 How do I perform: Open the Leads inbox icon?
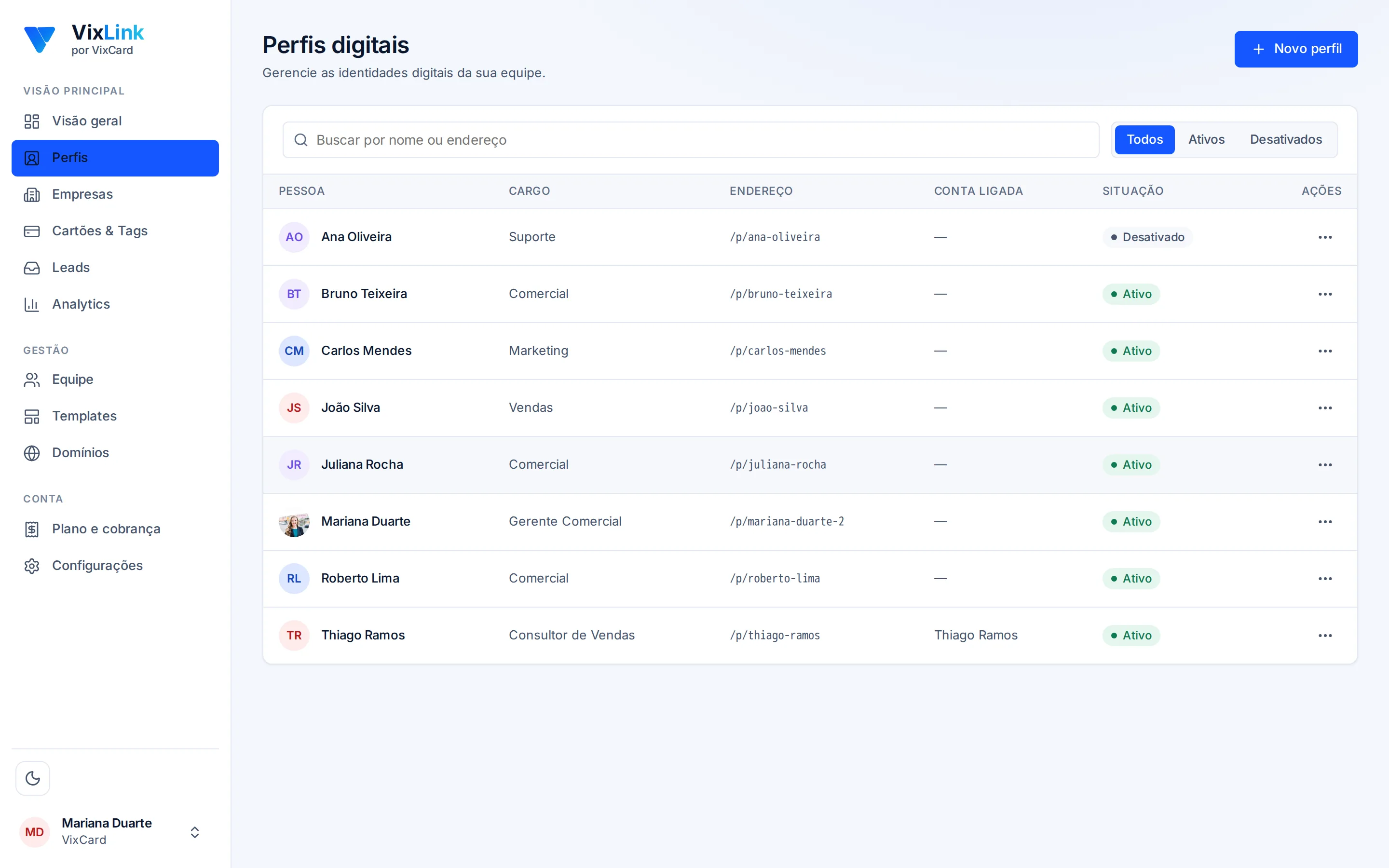pyautogui.click(x=31, y=268)
